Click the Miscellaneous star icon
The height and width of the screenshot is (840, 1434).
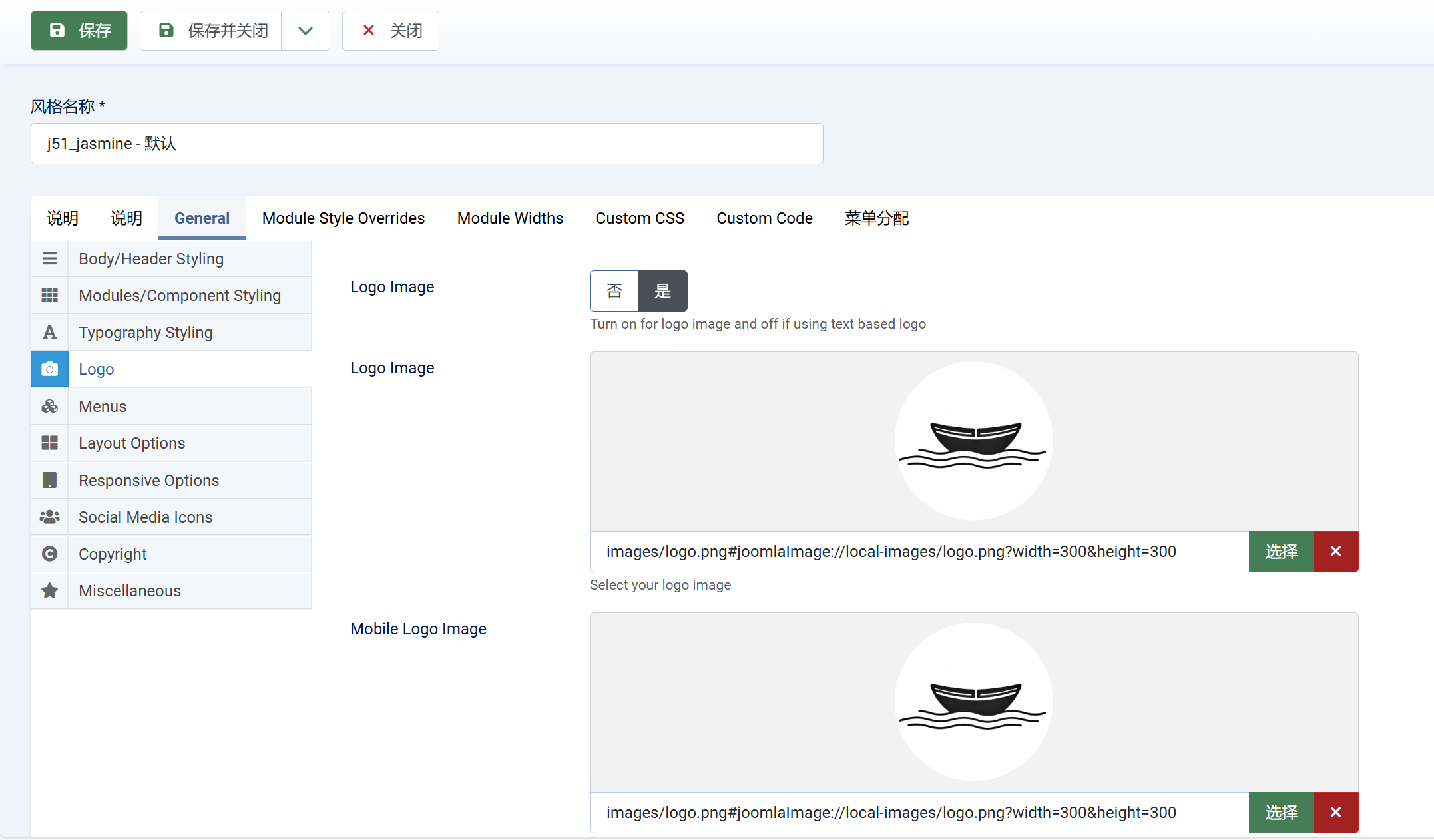tap(49, 590)
